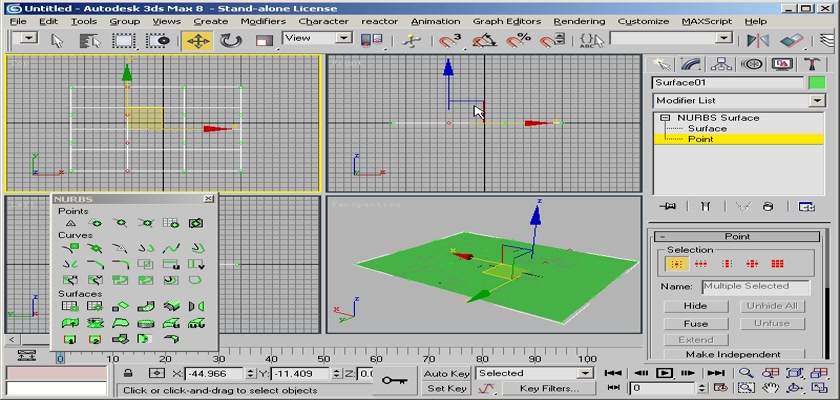
Task: Go to the start frame
Action: (613, 373)
